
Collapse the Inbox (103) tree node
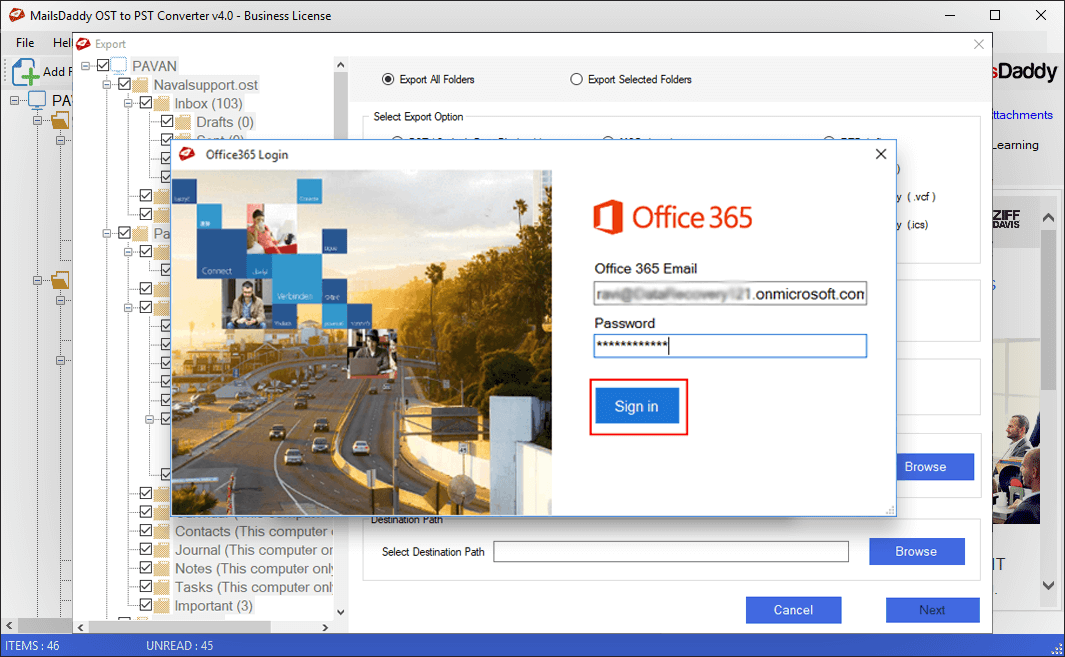(x=128, y=103)
